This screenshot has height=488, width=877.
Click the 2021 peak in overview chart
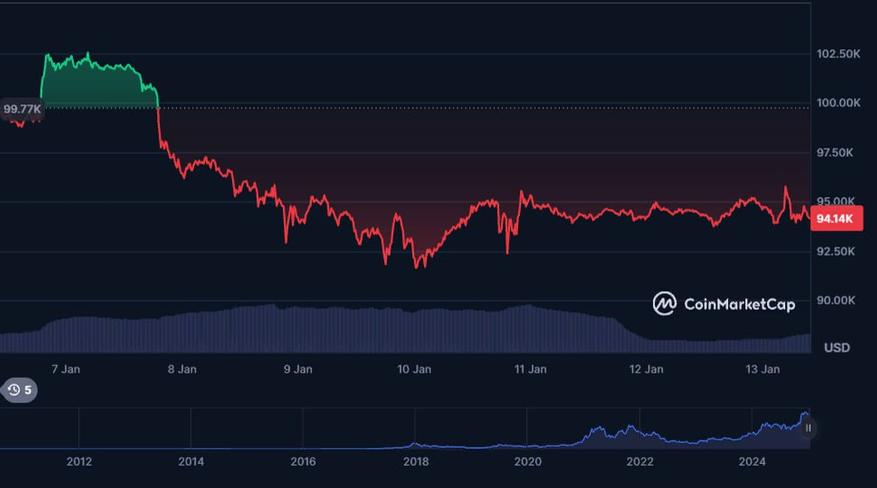click(597, 429)
